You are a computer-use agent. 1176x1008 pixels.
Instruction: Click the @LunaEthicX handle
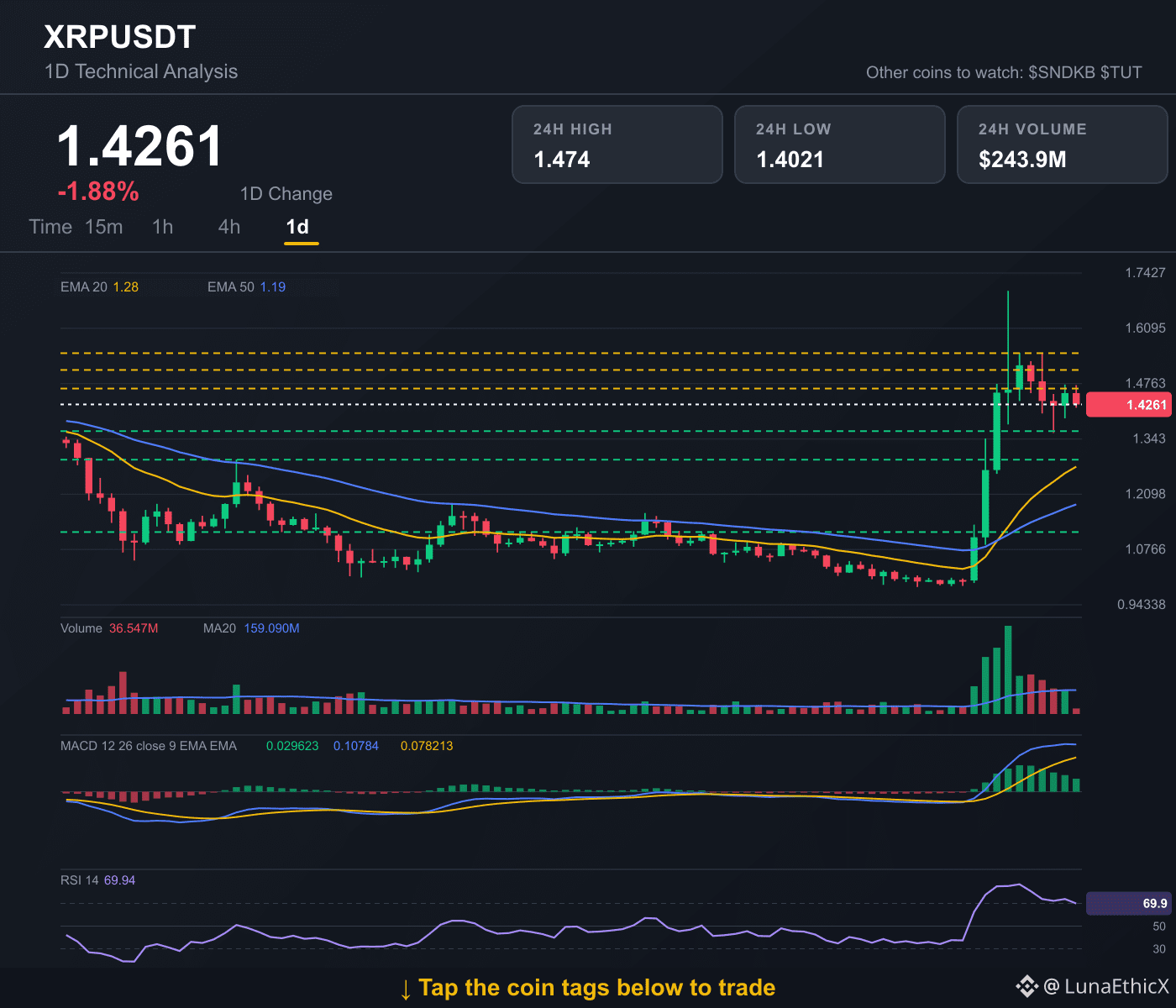[1105, 986]
